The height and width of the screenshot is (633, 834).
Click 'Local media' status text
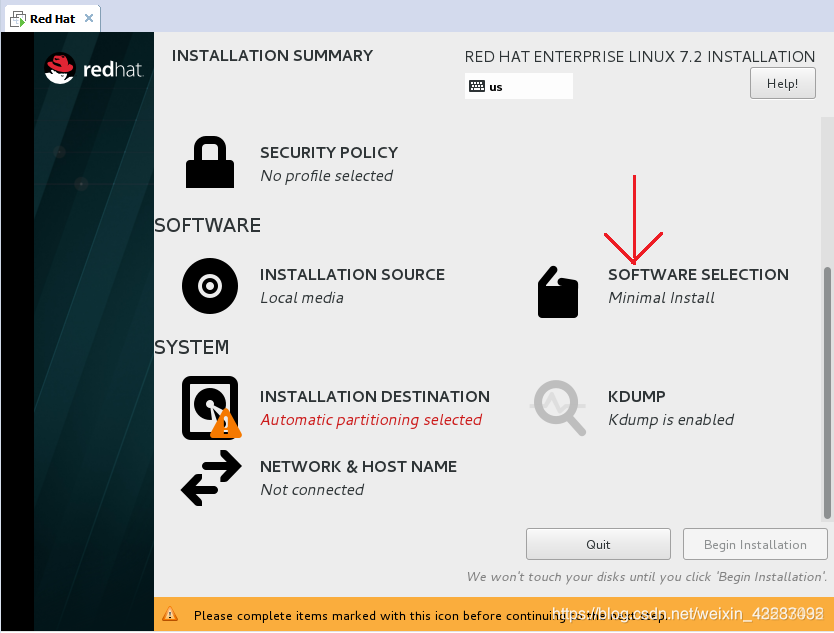tap(302, 298)
